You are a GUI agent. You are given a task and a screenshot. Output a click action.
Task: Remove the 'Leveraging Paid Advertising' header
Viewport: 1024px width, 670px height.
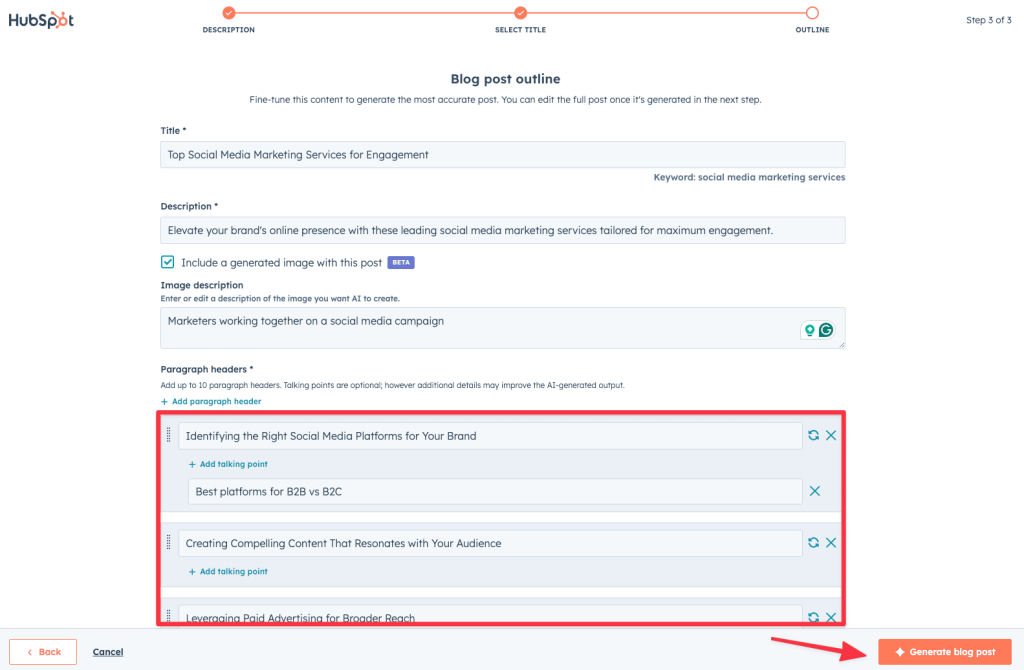[831, 617]
